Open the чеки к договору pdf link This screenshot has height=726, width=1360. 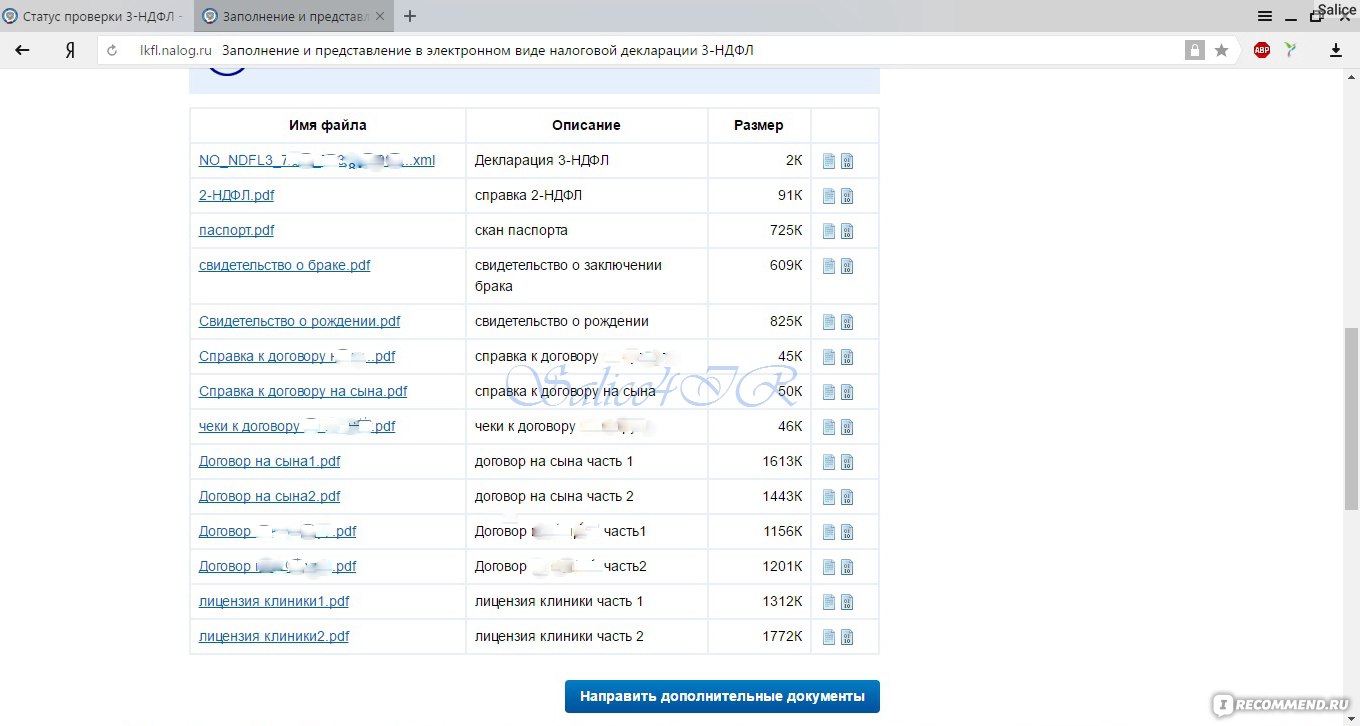click(x=297, y=426)
